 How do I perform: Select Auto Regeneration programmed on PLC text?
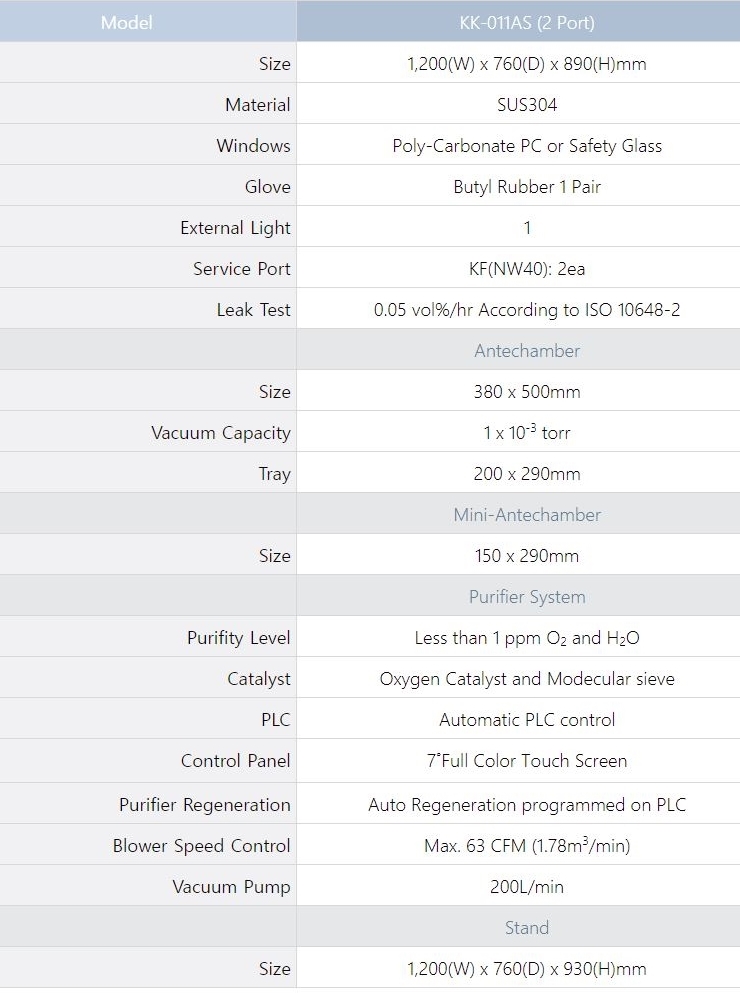pyautogui.click(x=527, y=805)
